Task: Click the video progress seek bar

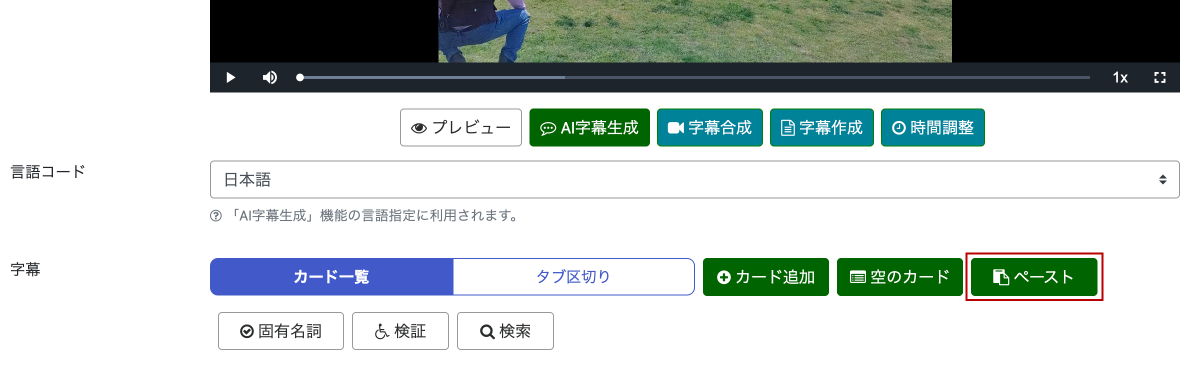Action: click(x=694, y=77)
